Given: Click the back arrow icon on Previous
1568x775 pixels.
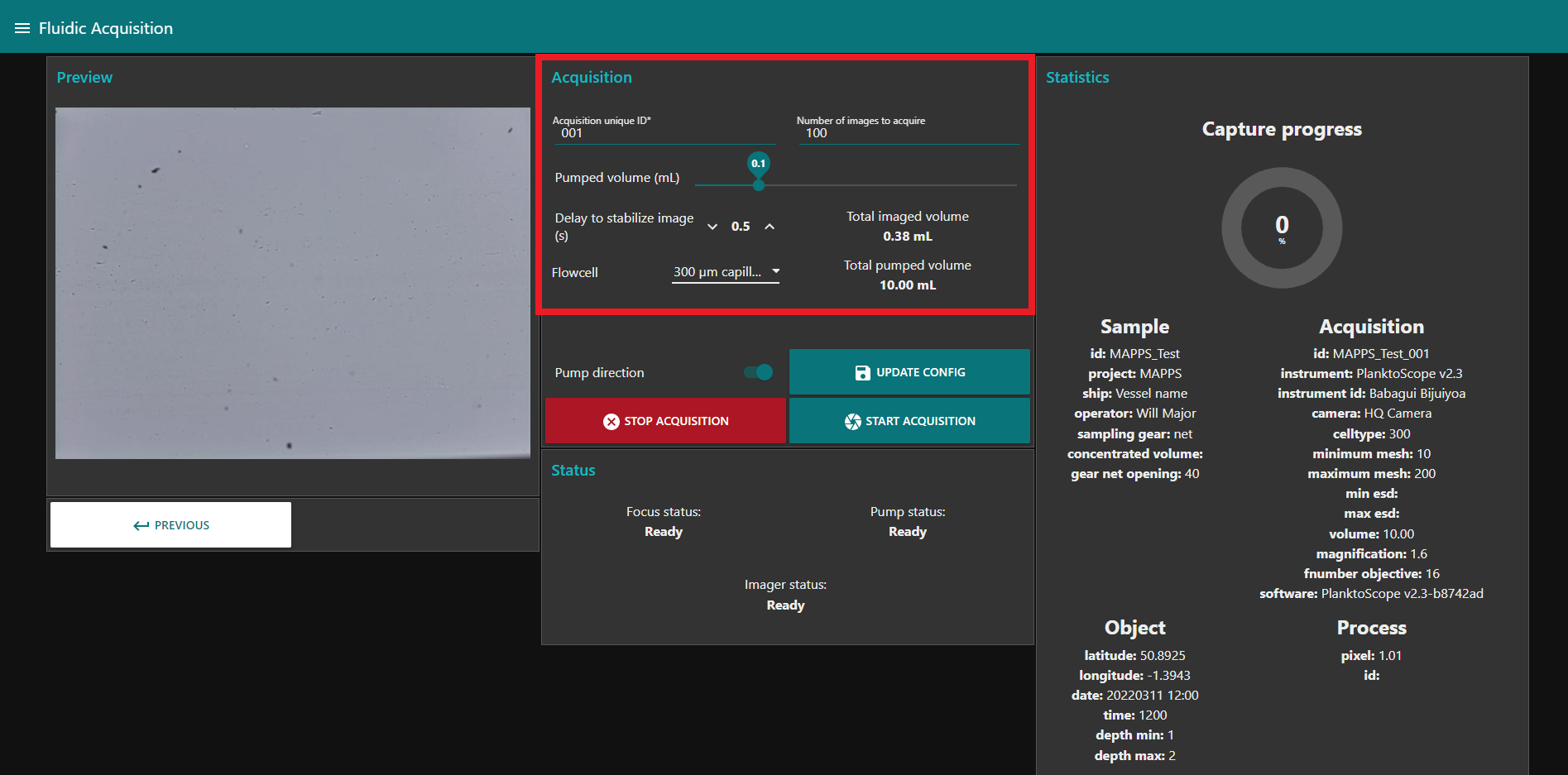Looking at the screenshot, I should tap(141, 526).
